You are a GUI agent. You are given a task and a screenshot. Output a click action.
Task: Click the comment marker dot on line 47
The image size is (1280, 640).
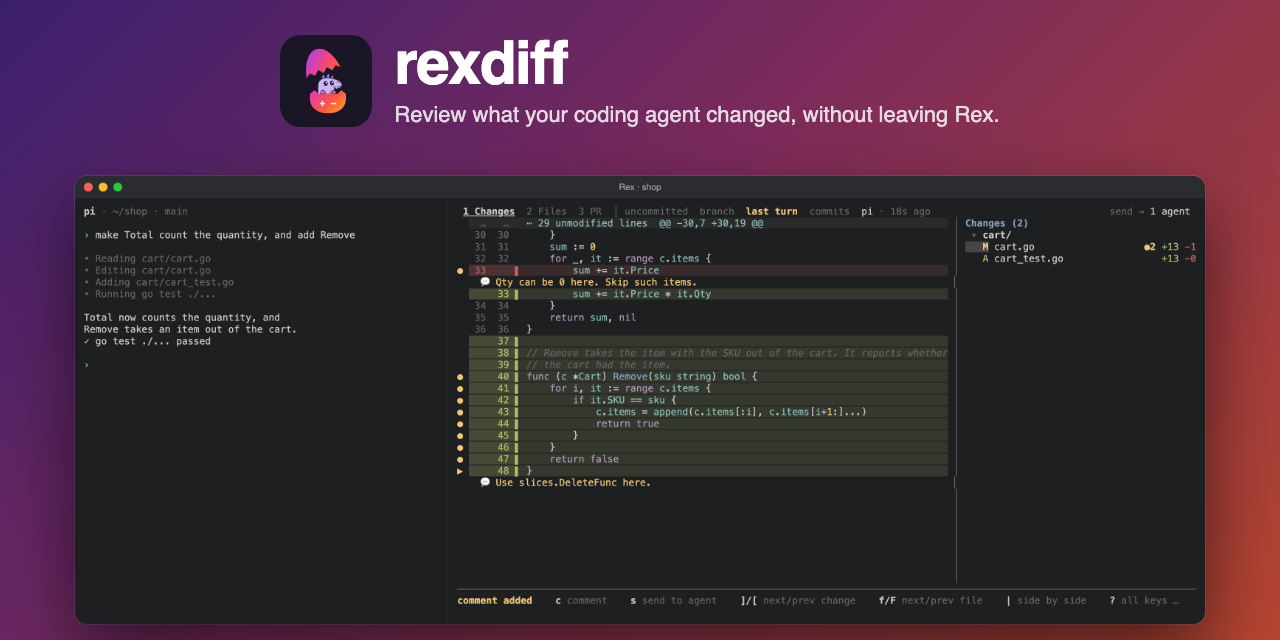click(460, 459)
